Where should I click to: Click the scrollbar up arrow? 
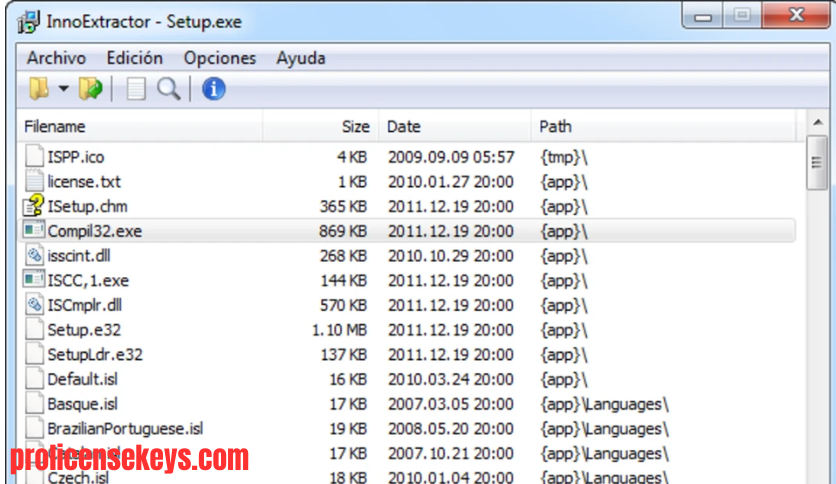pos(817,123)
